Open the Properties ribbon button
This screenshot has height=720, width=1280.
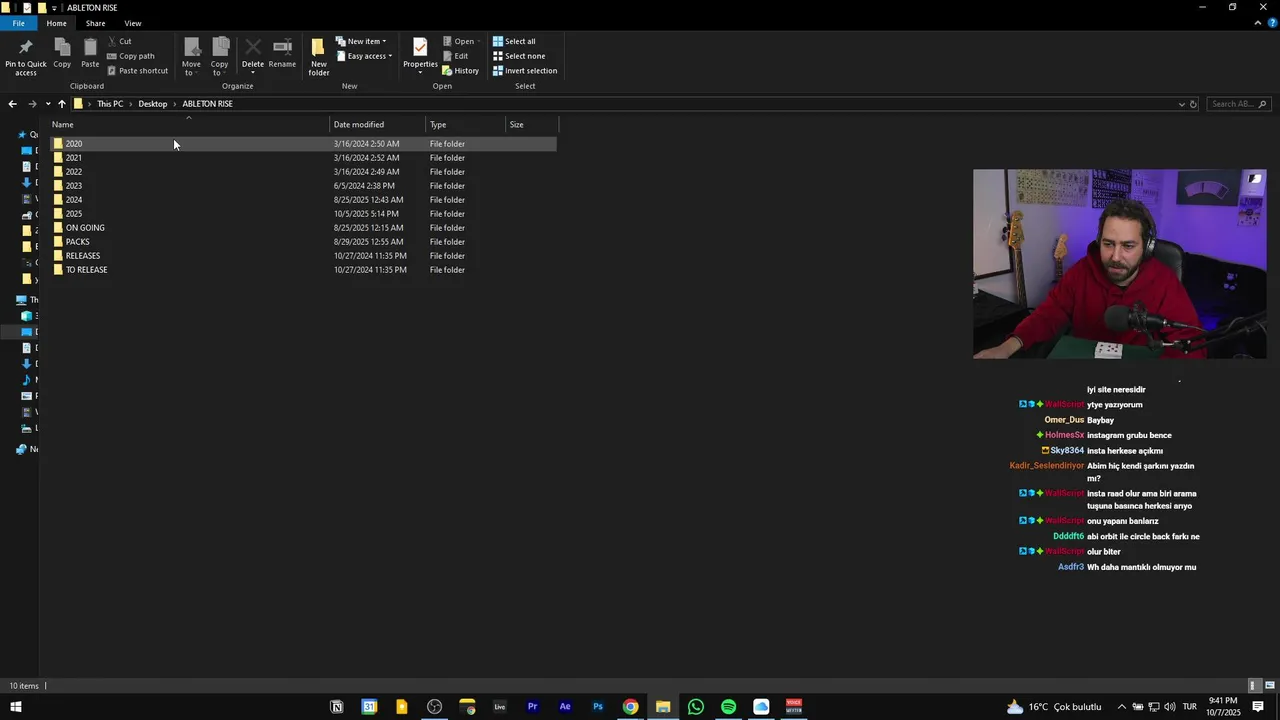tap(420, 56)
